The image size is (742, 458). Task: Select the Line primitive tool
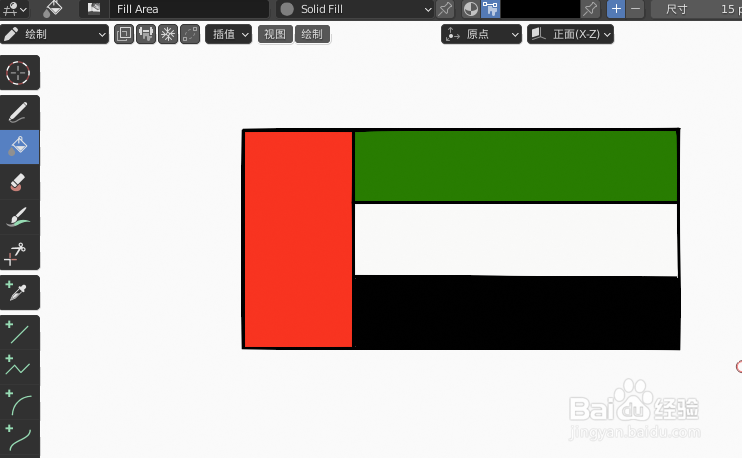tap(19, 333)
